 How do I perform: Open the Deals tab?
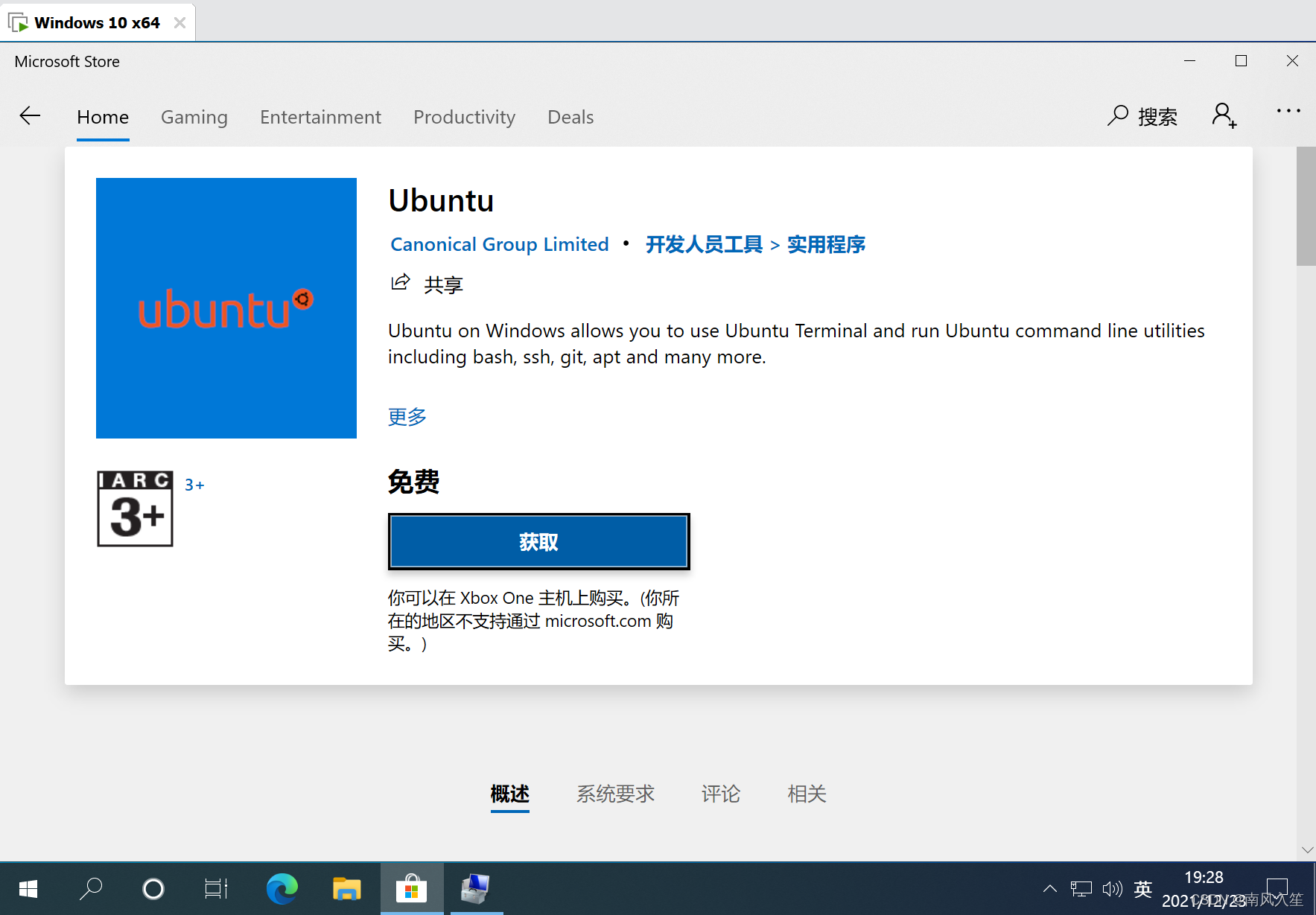[x=570, y=118]
